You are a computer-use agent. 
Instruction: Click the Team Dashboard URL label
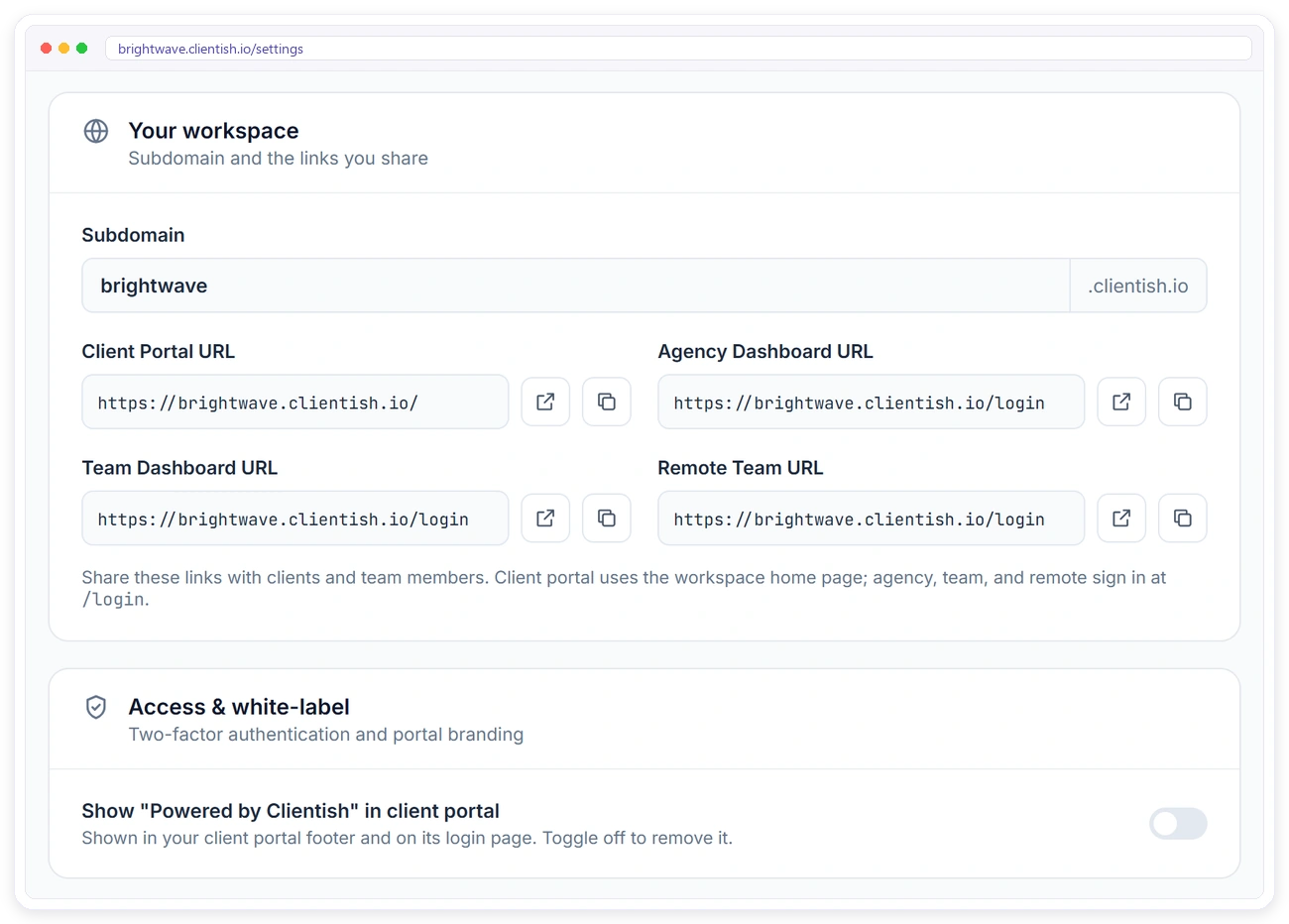[x=179, y=467]
